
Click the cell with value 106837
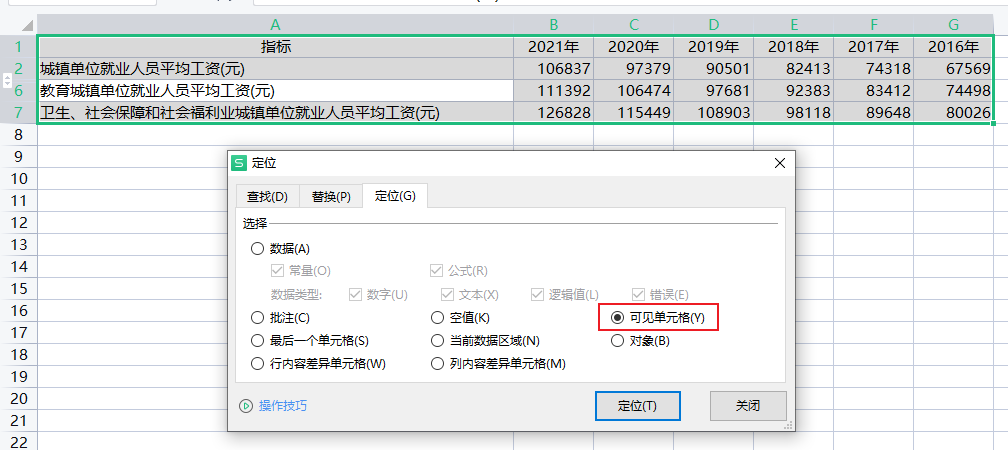(x=554, y=68)
